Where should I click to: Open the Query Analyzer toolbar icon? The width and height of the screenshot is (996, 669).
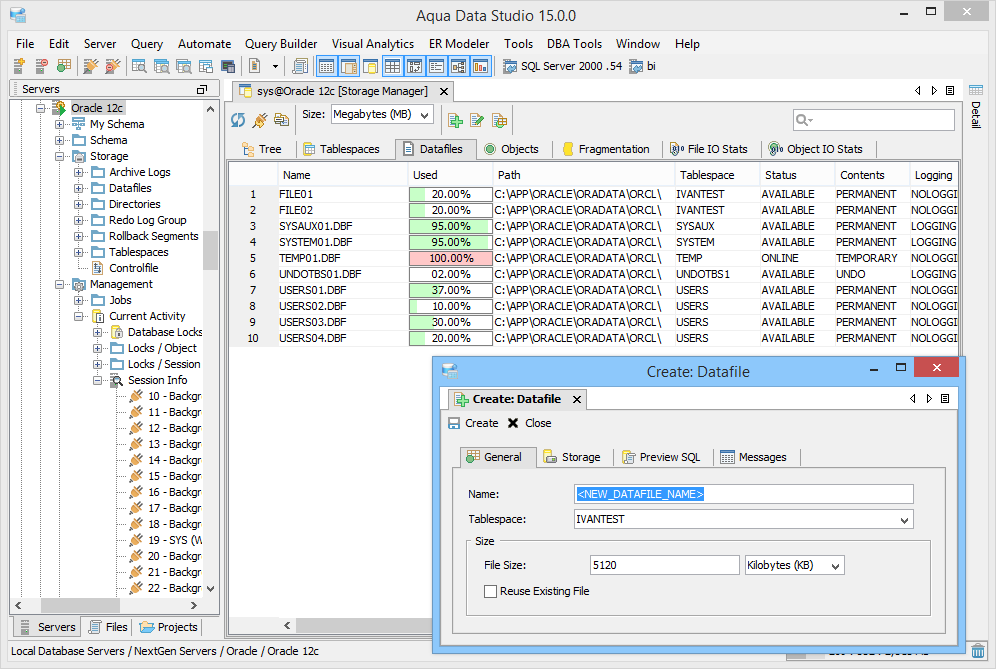tap(139, 66)
